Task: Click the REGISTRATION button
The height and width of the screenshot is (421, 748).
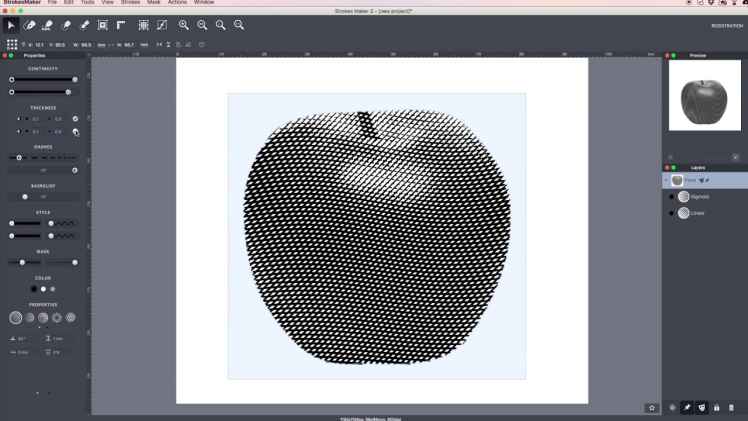Action: pos(726,25)
